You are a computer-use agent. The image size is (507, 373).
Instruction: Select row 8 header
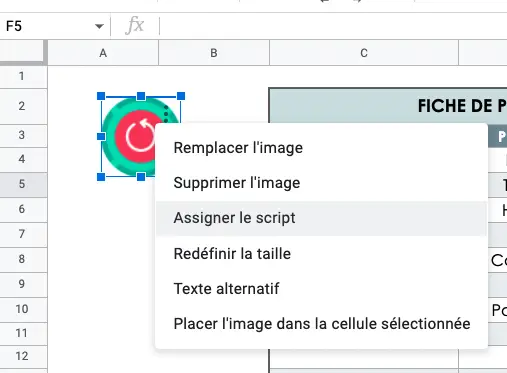23,259
